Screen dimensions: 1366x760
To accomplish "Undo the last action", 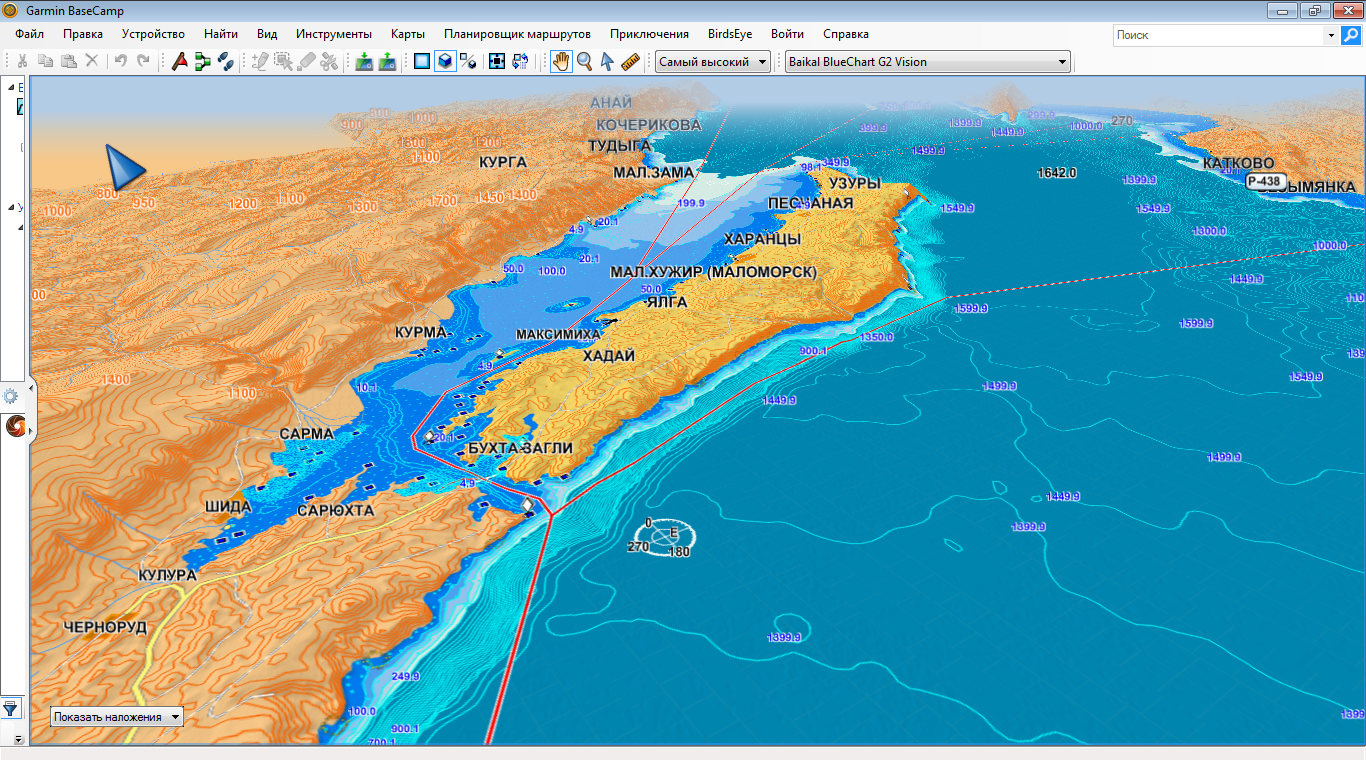I will [120, 61].
